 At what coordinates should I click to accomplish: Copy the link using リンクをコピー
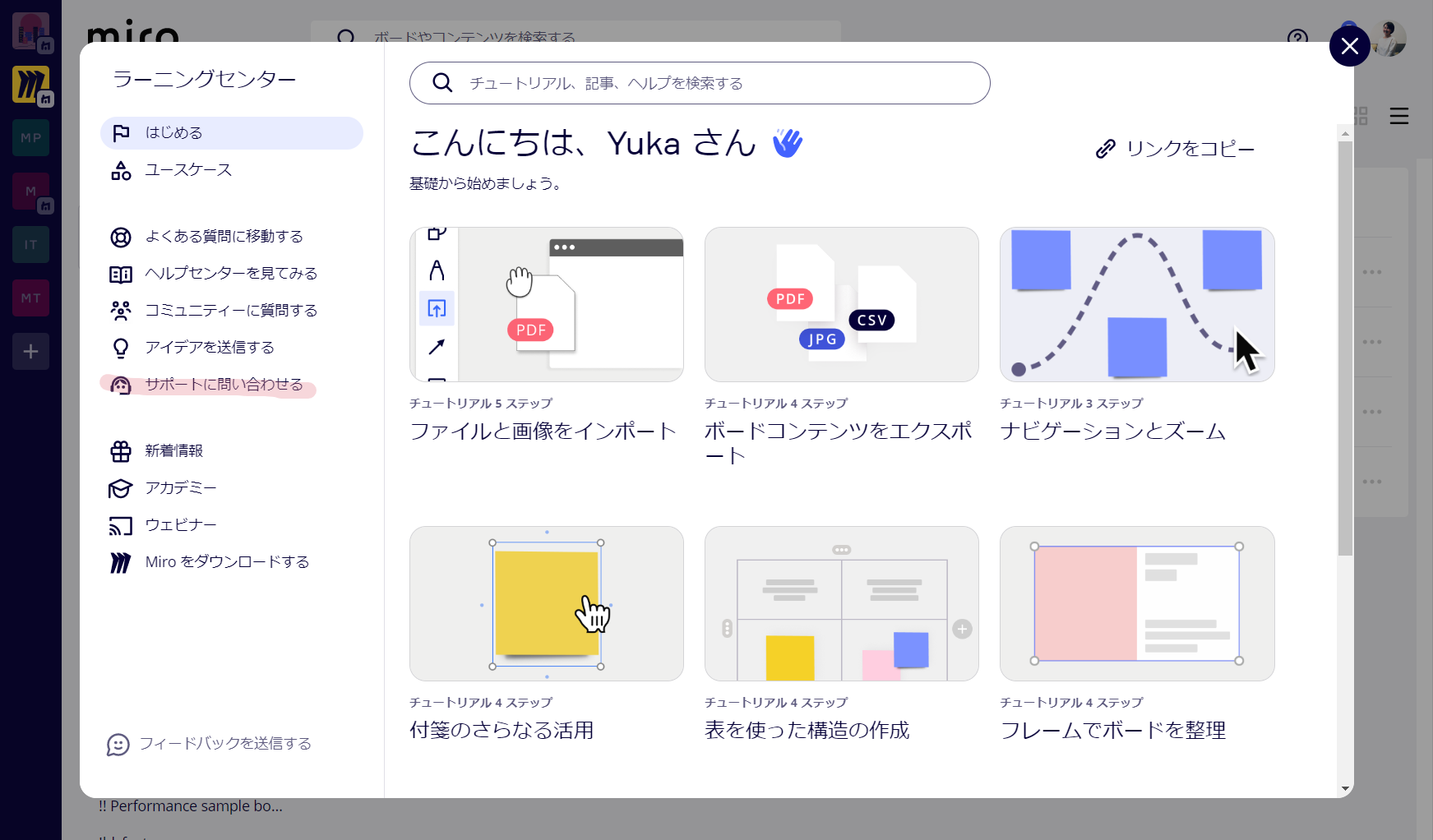click(1174, 149)
